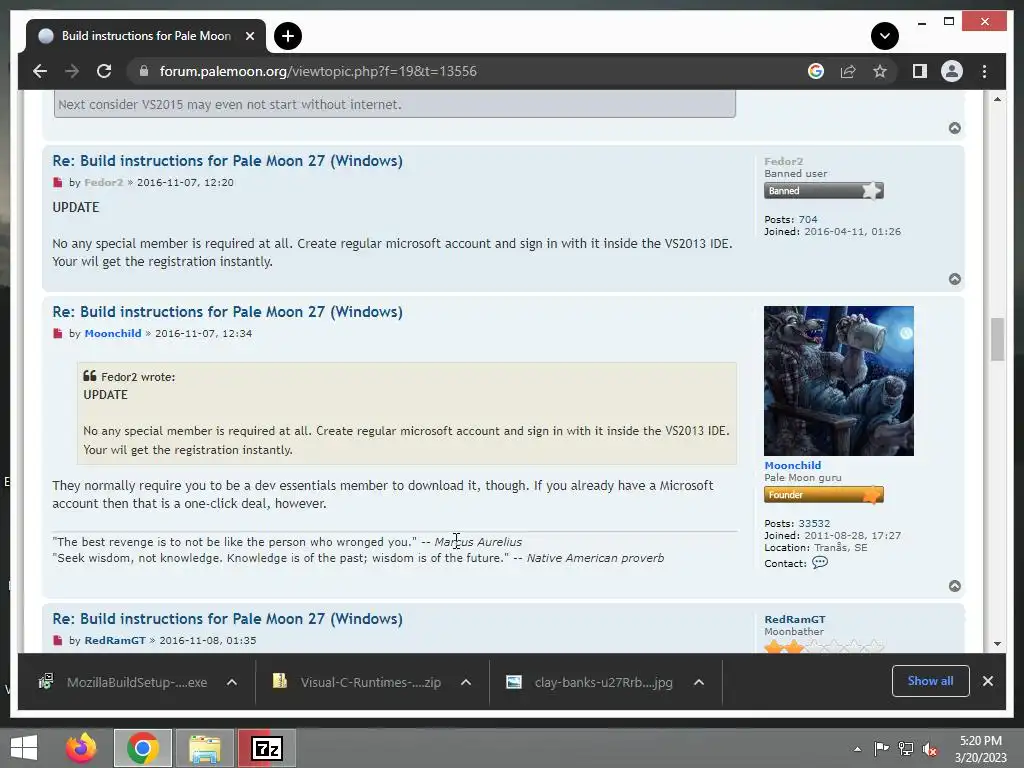Click the quote icon in Fedor2 quote

point(89,376)
